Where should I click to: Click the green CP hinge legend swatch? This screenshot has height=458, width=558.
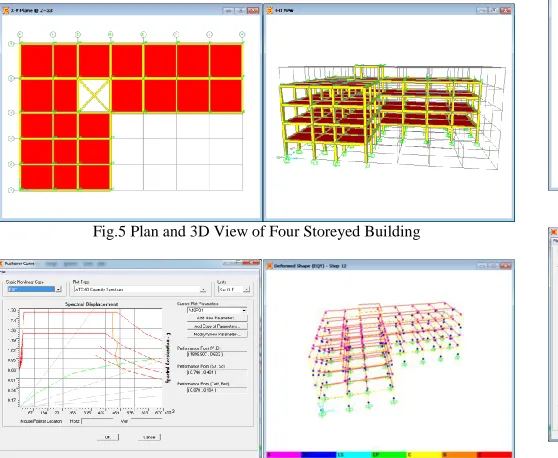click(x=389, y=455)
